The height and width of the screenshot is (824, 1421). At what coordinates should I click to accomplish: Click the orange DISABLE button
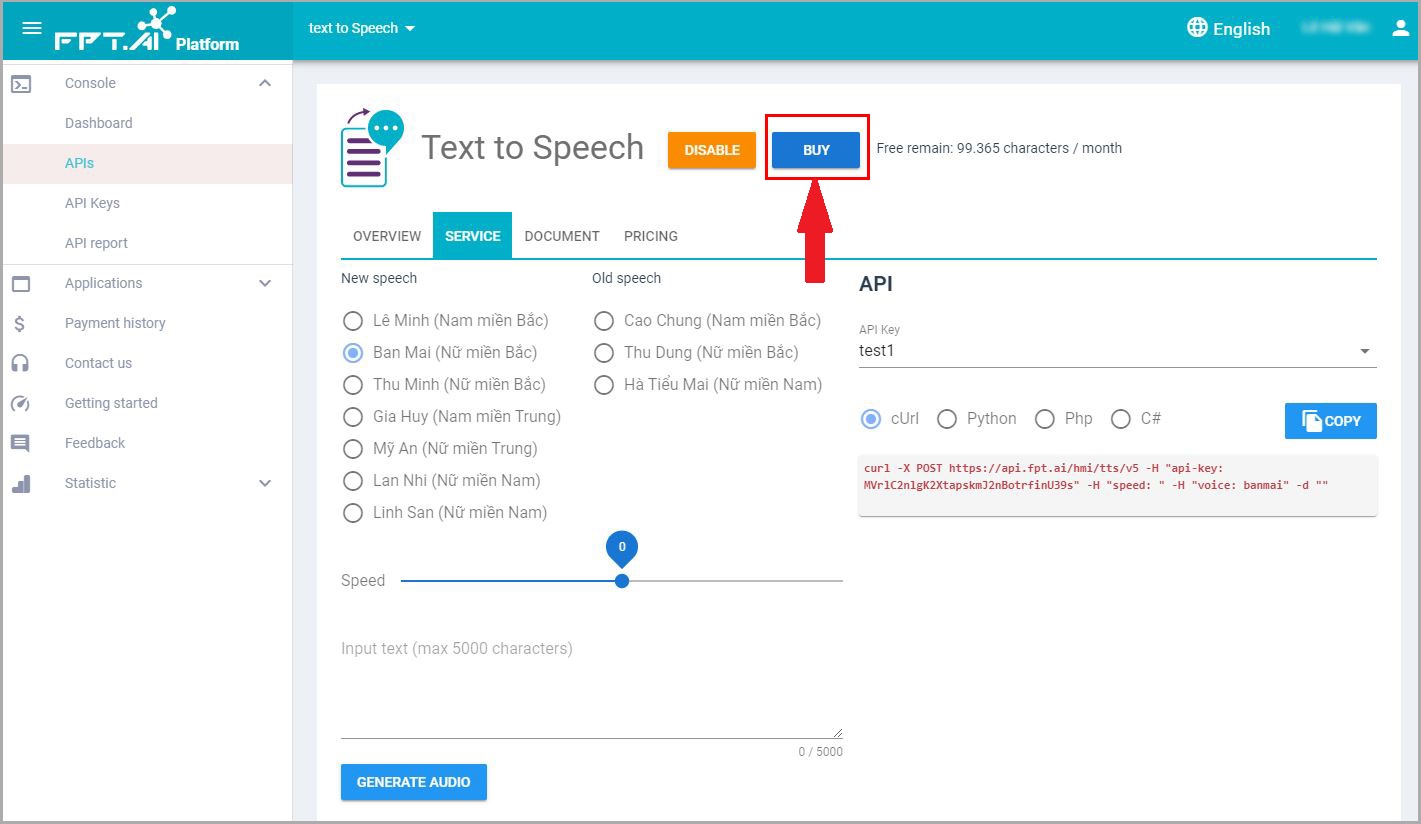[712, 150]
